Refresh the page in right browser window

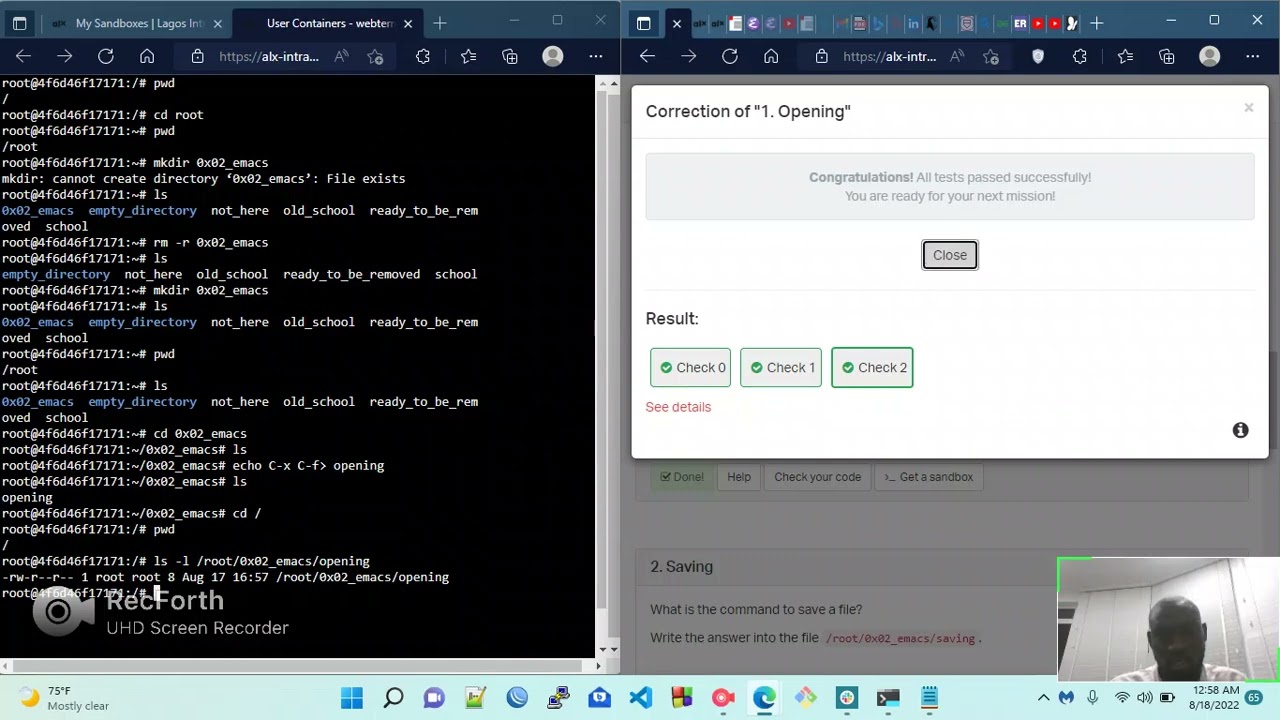(730, 57)
